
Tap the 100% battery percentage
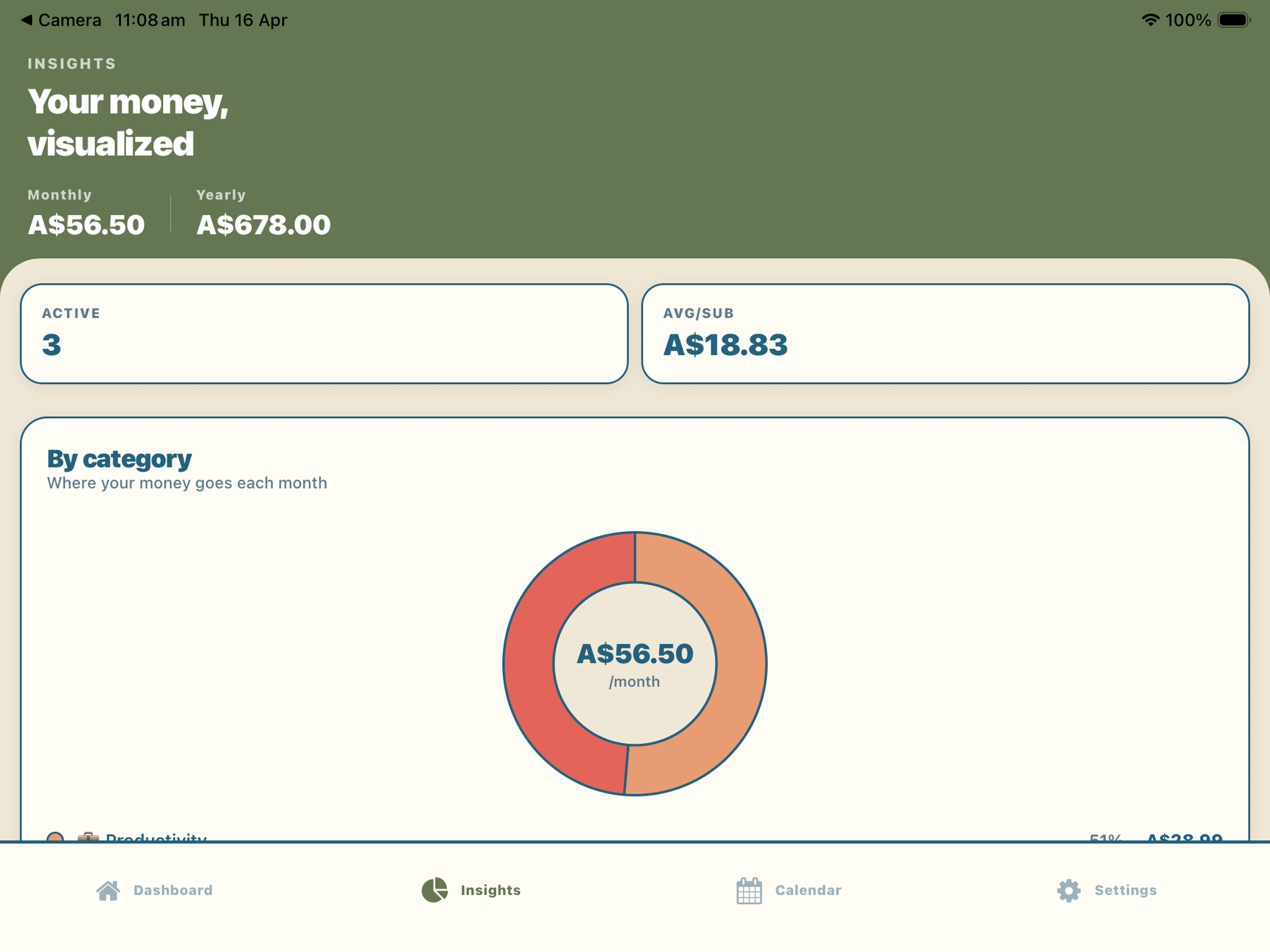point(1188,20)
